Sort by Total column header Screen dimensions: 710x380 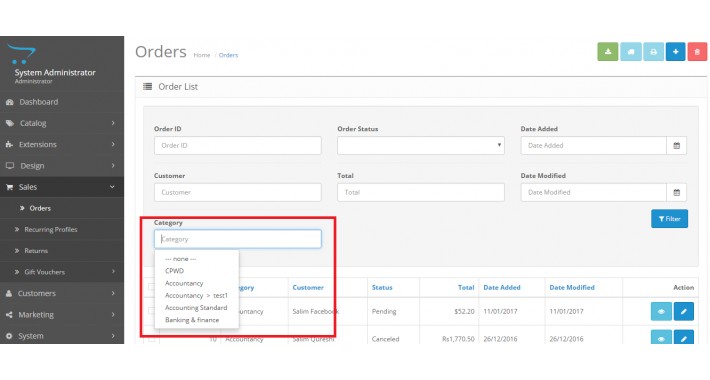[466, 288]
